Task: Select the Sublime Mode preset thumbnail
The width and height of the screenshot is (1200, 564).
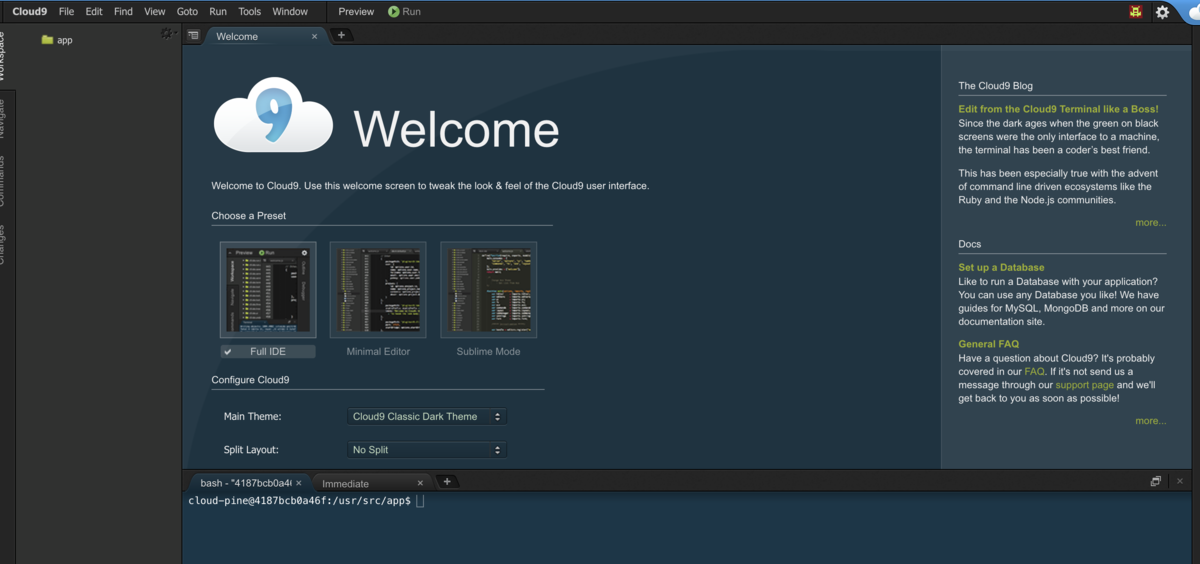Action: 488,290
